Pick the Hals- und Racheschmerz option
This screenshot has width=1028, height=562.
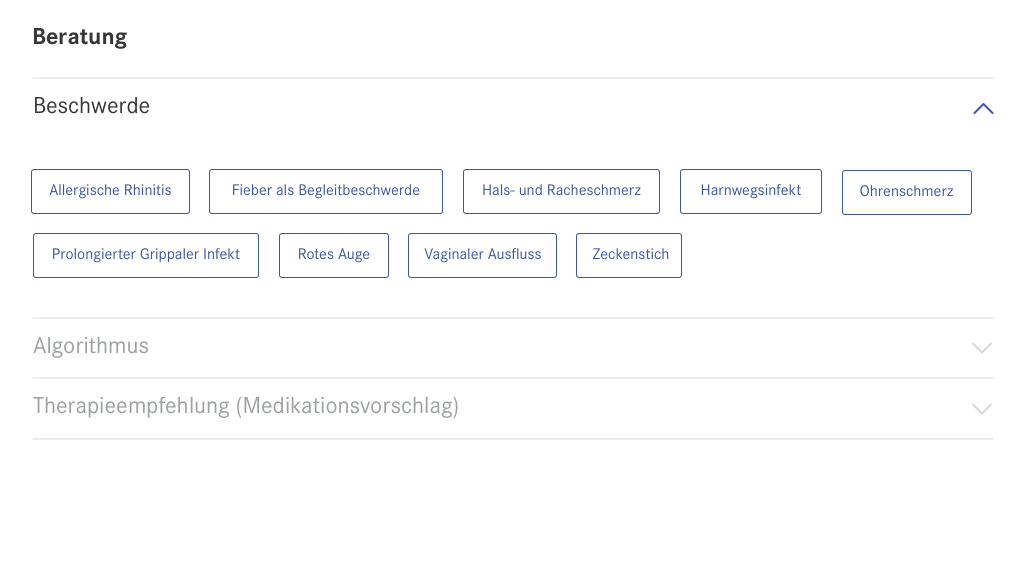coord(561,191)
